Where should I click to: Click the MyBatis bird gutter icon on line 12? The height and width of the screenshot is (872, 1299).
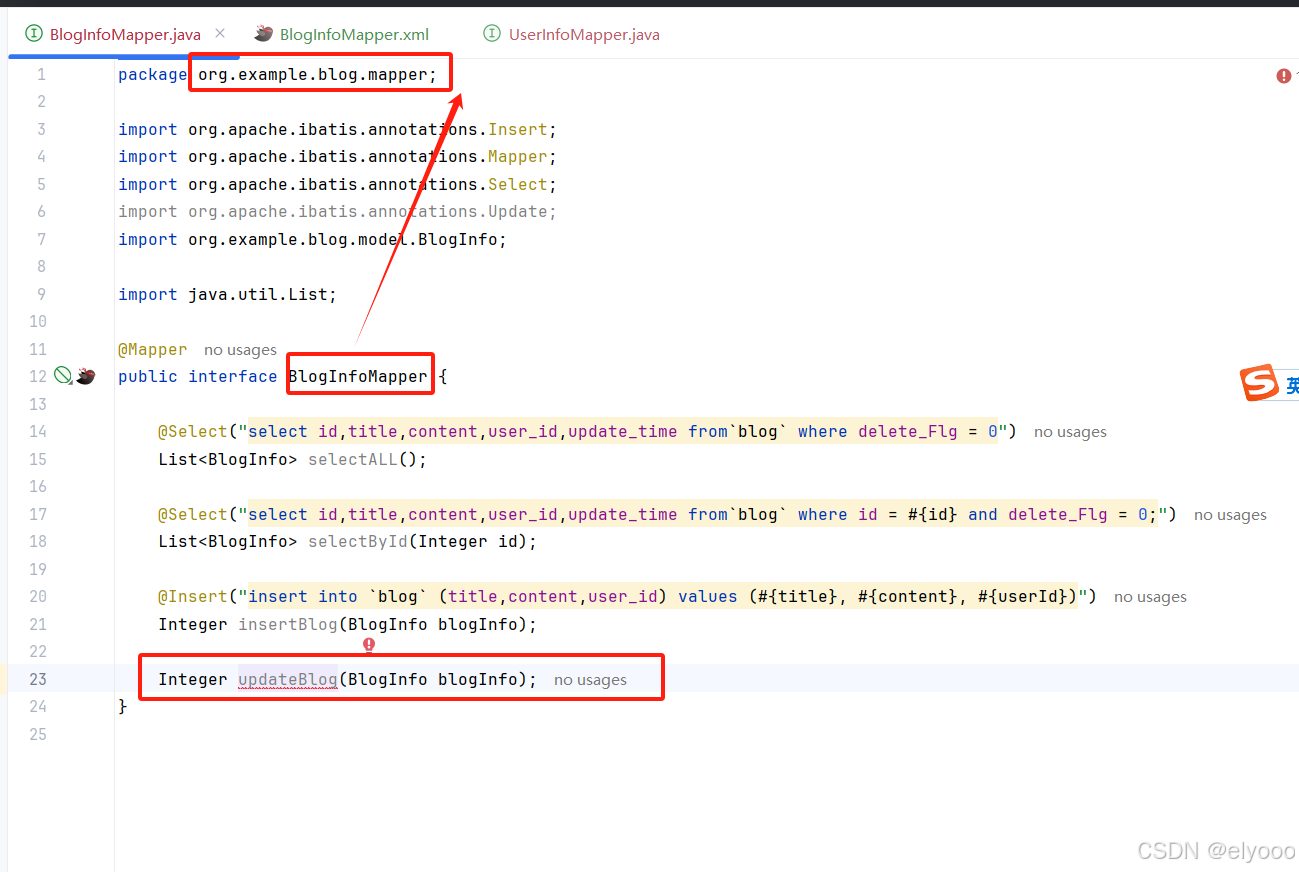[x=86, y=376]
